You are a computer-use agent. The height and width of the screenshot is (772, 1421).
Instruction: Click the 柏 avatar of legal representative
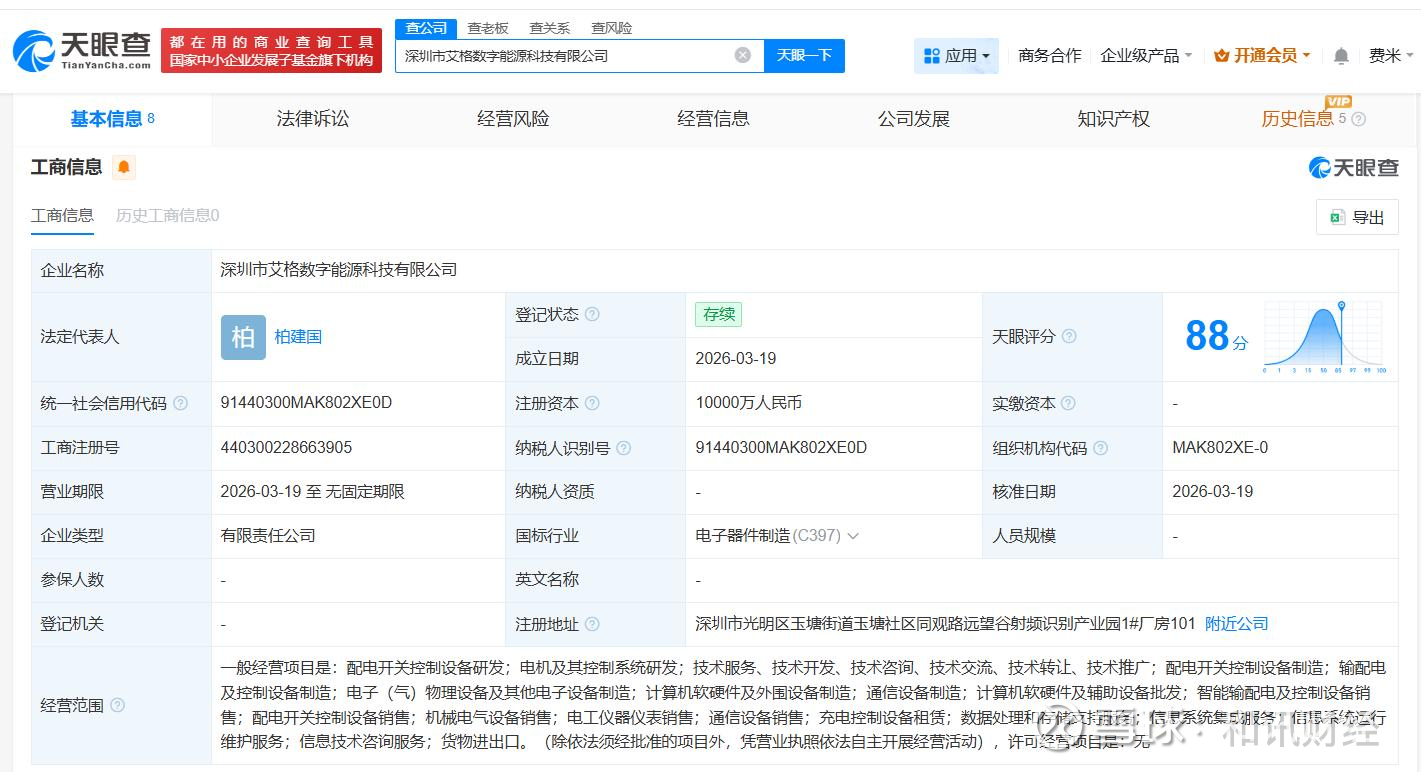[x=243, y=337]
